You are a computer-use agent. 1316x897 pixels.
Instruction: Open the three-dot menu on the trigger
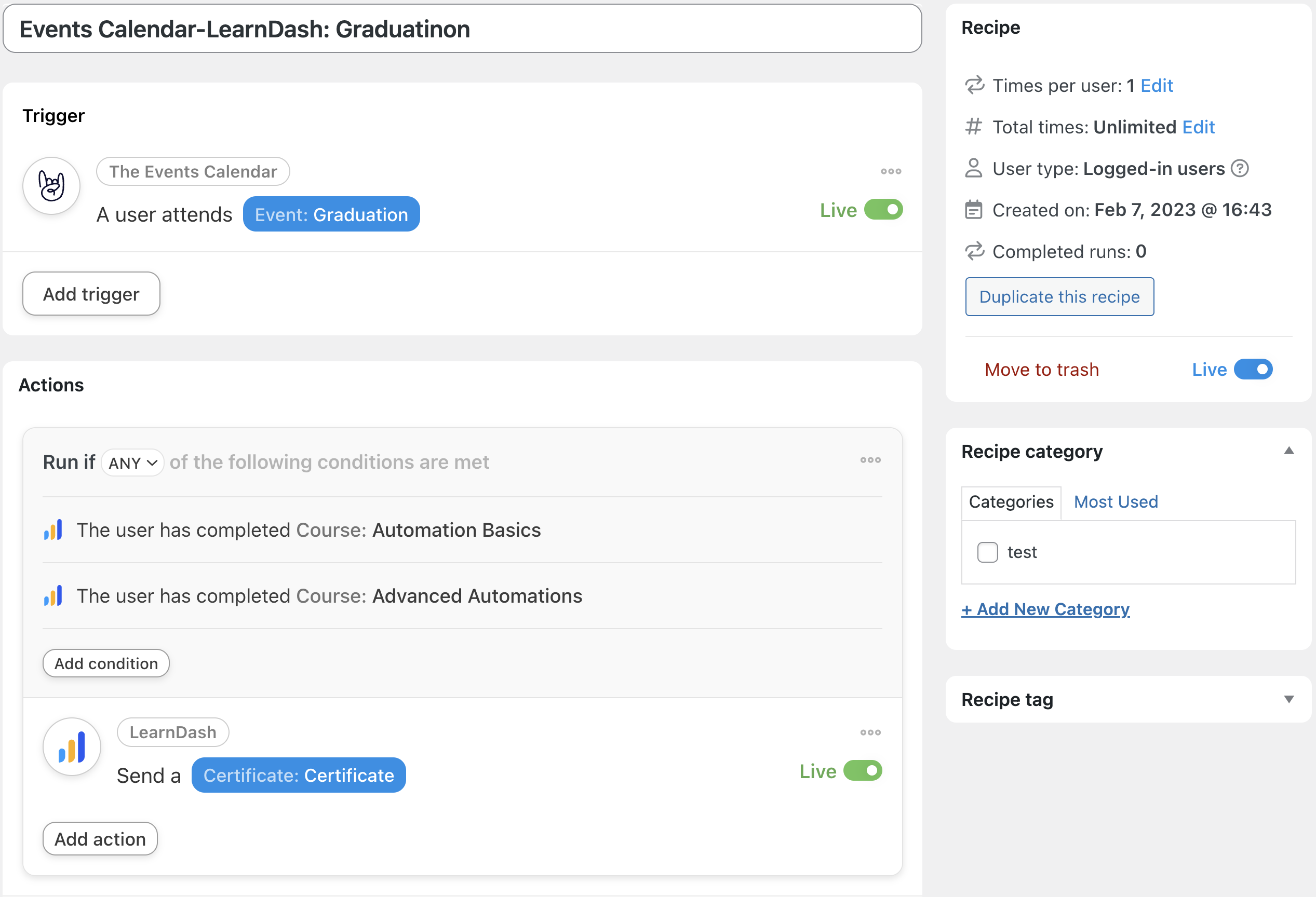[x=891, y=171]
